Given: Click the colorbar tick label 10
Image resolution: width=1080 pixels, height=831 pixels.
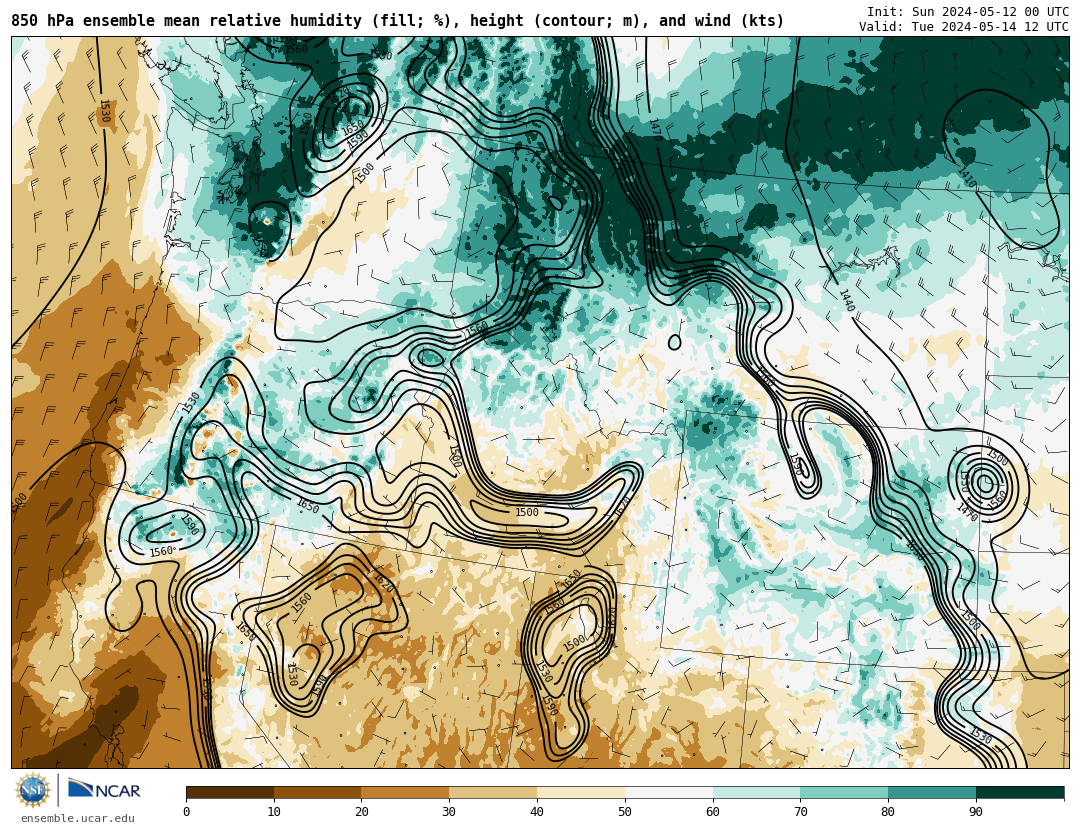Looking at the screenshot, I should coord(274,812).
